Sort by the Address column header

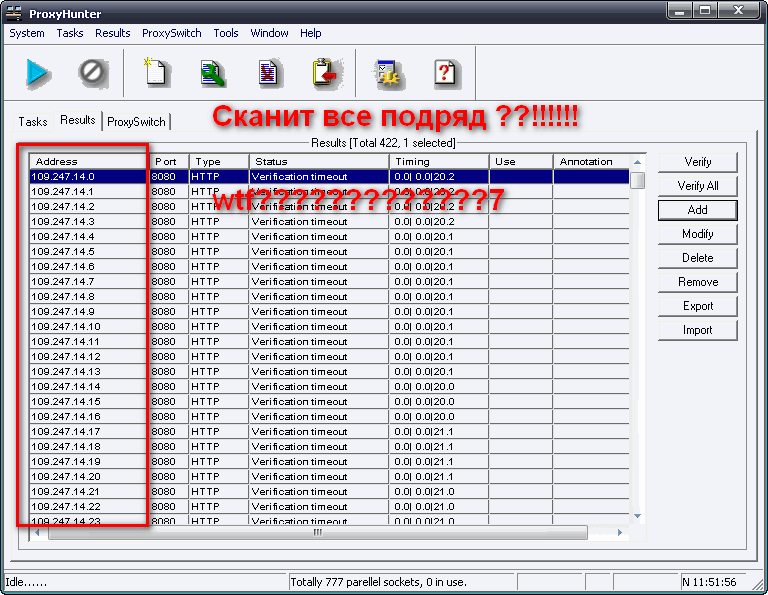click(89, 162)
